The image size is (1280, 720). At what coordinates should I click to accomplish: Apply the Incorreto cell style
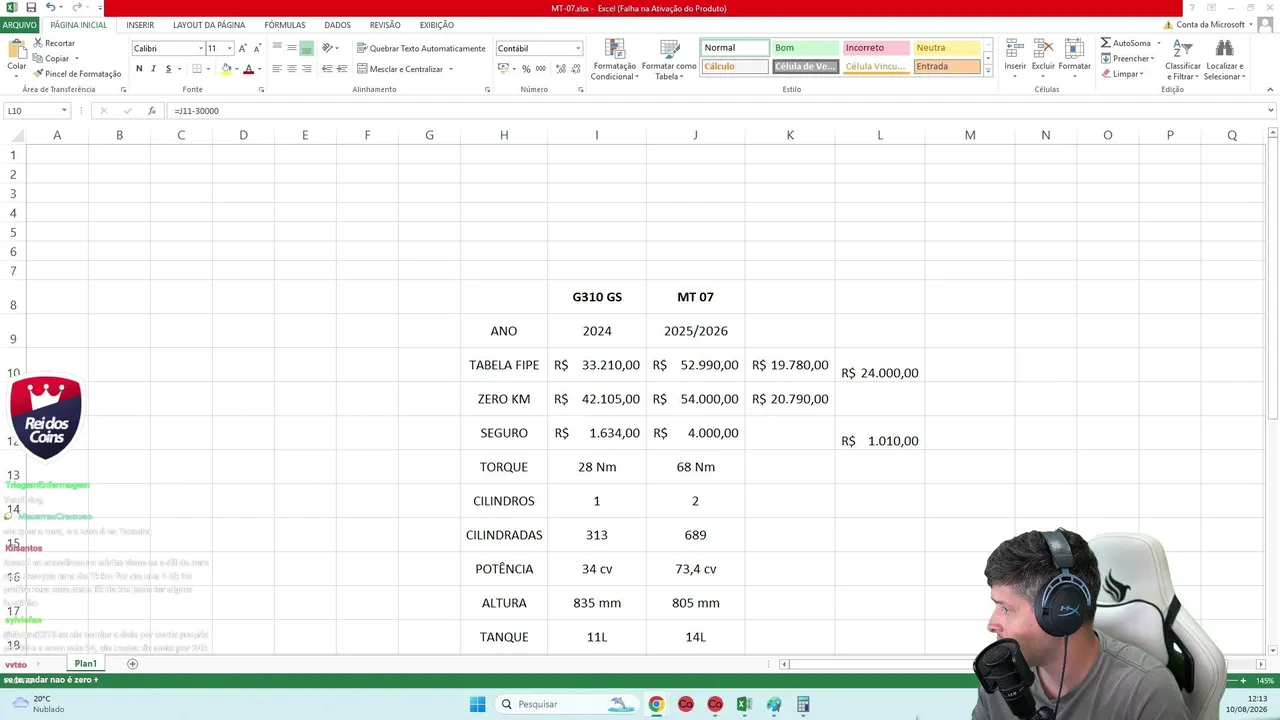click(x=876, y=48)
